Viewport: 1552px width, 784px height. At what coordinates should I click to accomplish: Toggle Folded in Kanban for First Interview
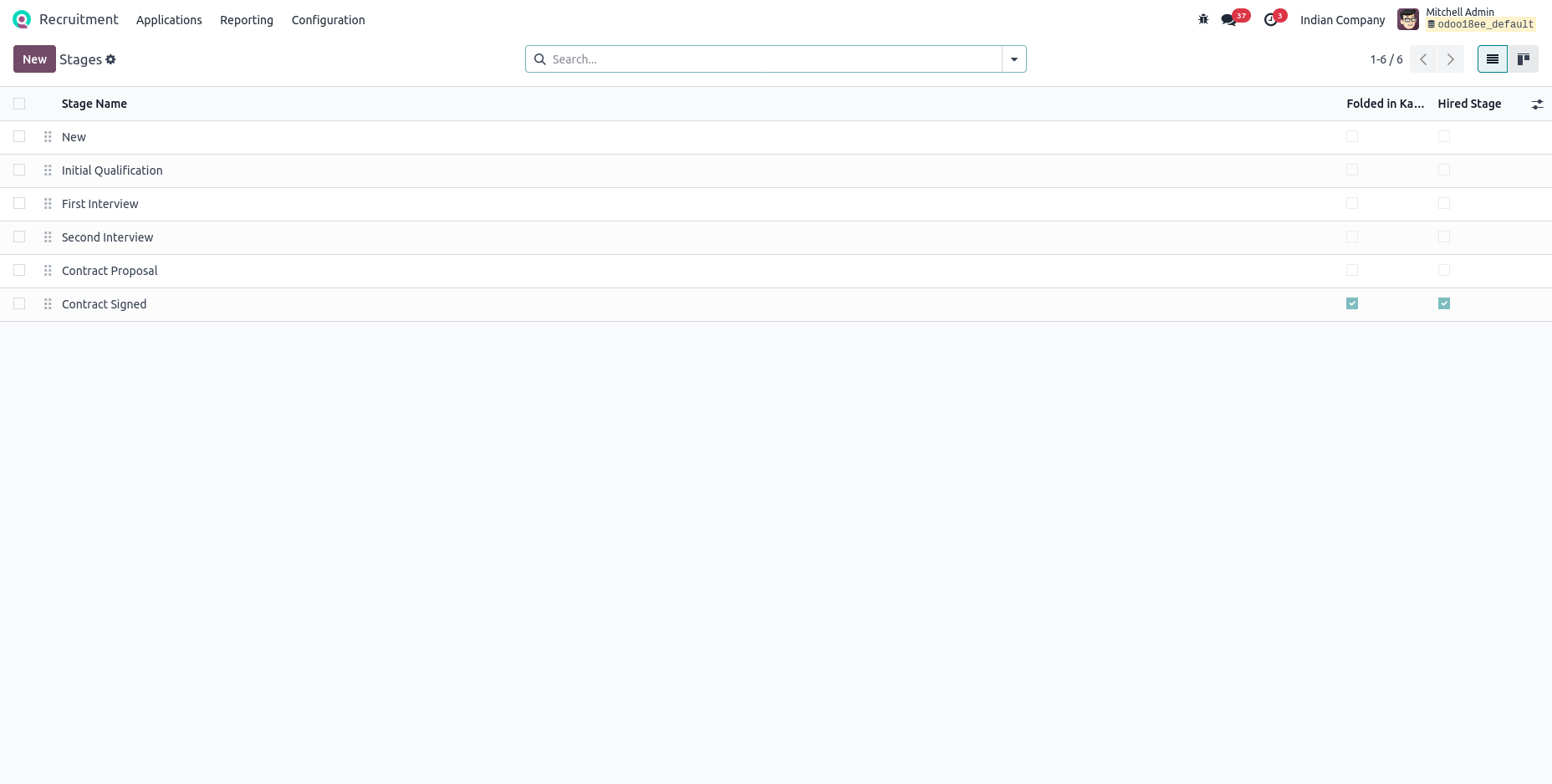(1352, 203)
